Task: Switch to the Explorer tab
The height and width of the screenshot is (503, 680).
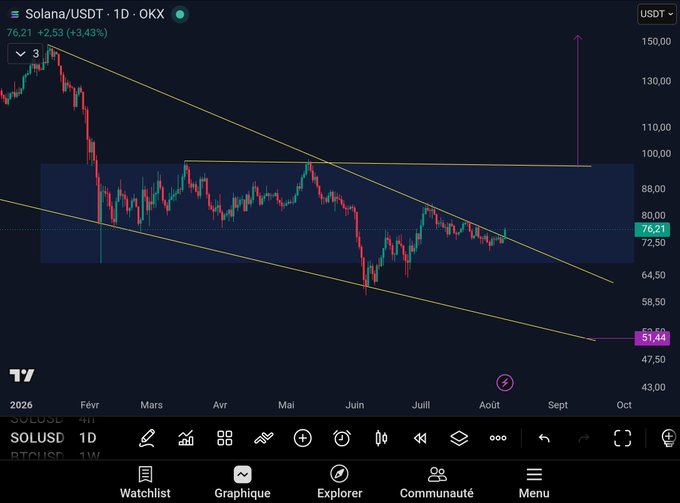Action: (340, 482)
